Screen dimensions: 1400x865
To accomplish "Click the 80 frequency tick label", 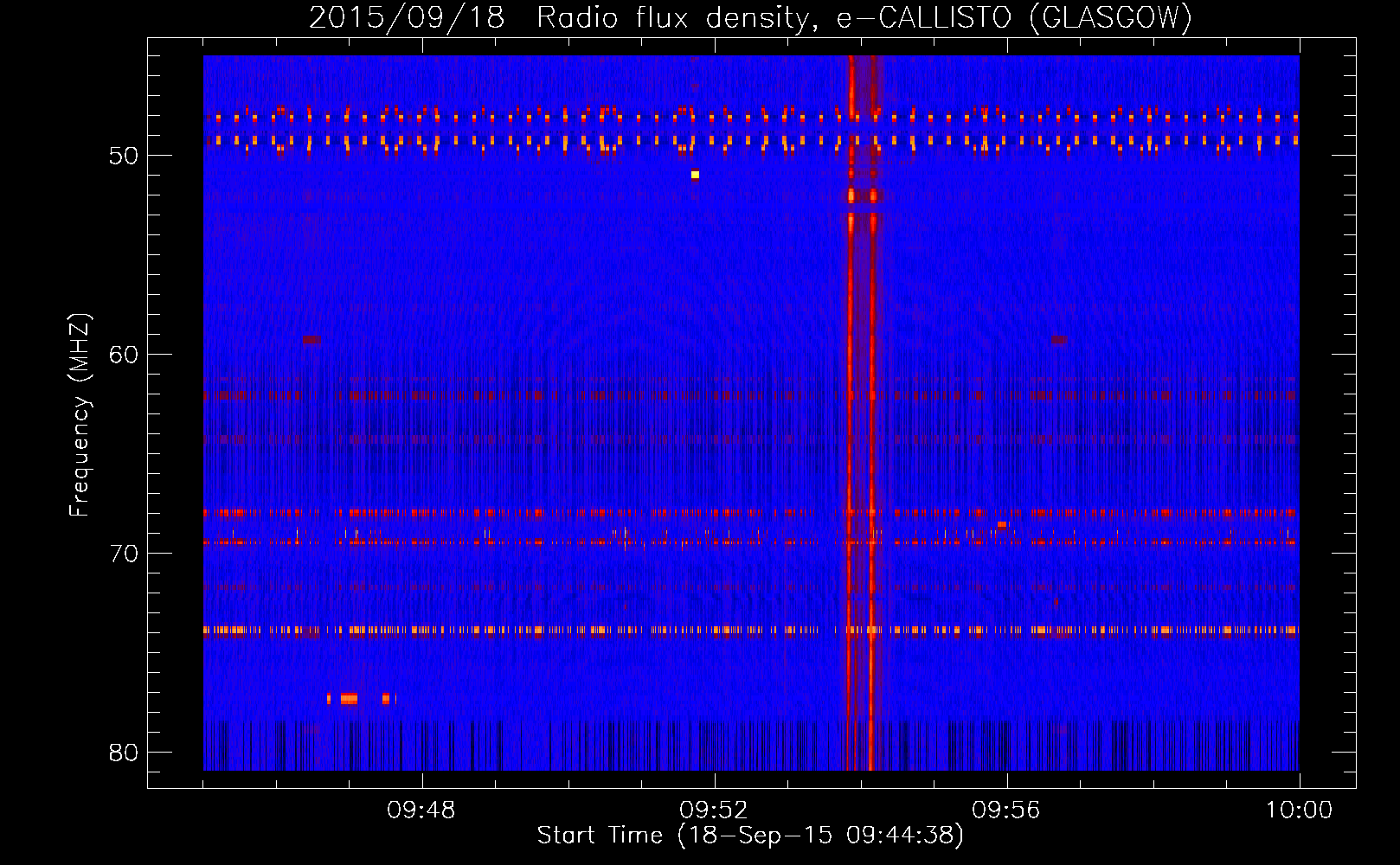I will [124, 753].
